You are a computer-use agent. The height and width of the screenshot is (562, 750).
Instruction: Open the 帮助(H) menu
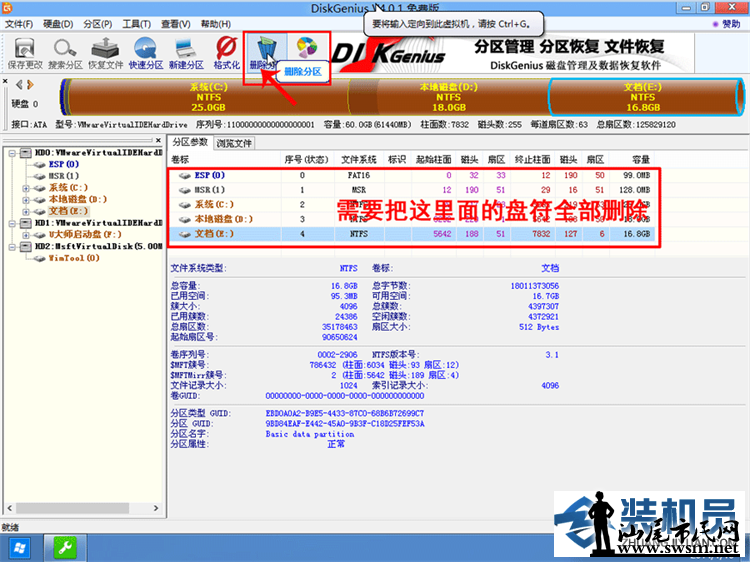pyautogui.click(x=215, y=24)
